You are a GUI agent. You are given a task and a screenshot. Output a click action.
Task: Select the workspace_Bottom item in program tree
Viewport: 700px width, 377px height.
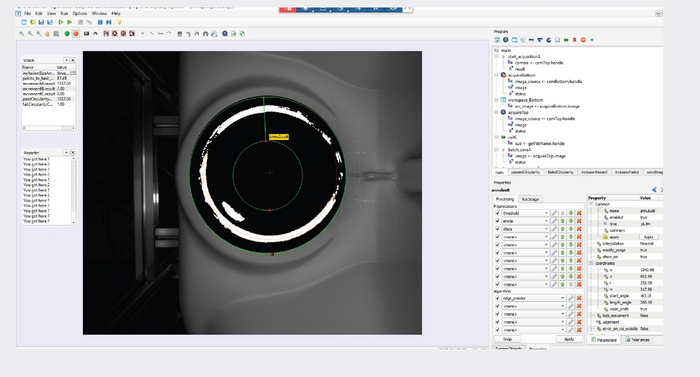(525, 100)
